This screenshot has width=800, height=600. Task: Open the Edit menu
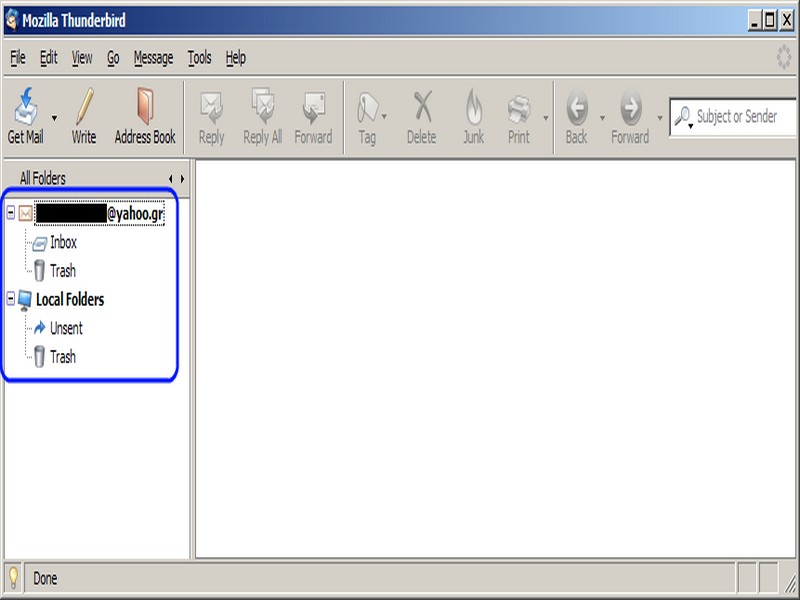click(49, 58)
